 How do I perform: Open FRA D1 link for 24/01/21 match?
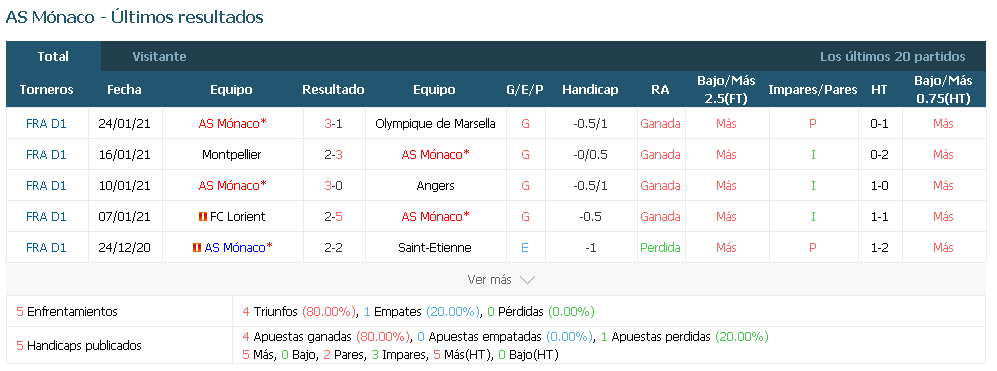pos(46,123)
